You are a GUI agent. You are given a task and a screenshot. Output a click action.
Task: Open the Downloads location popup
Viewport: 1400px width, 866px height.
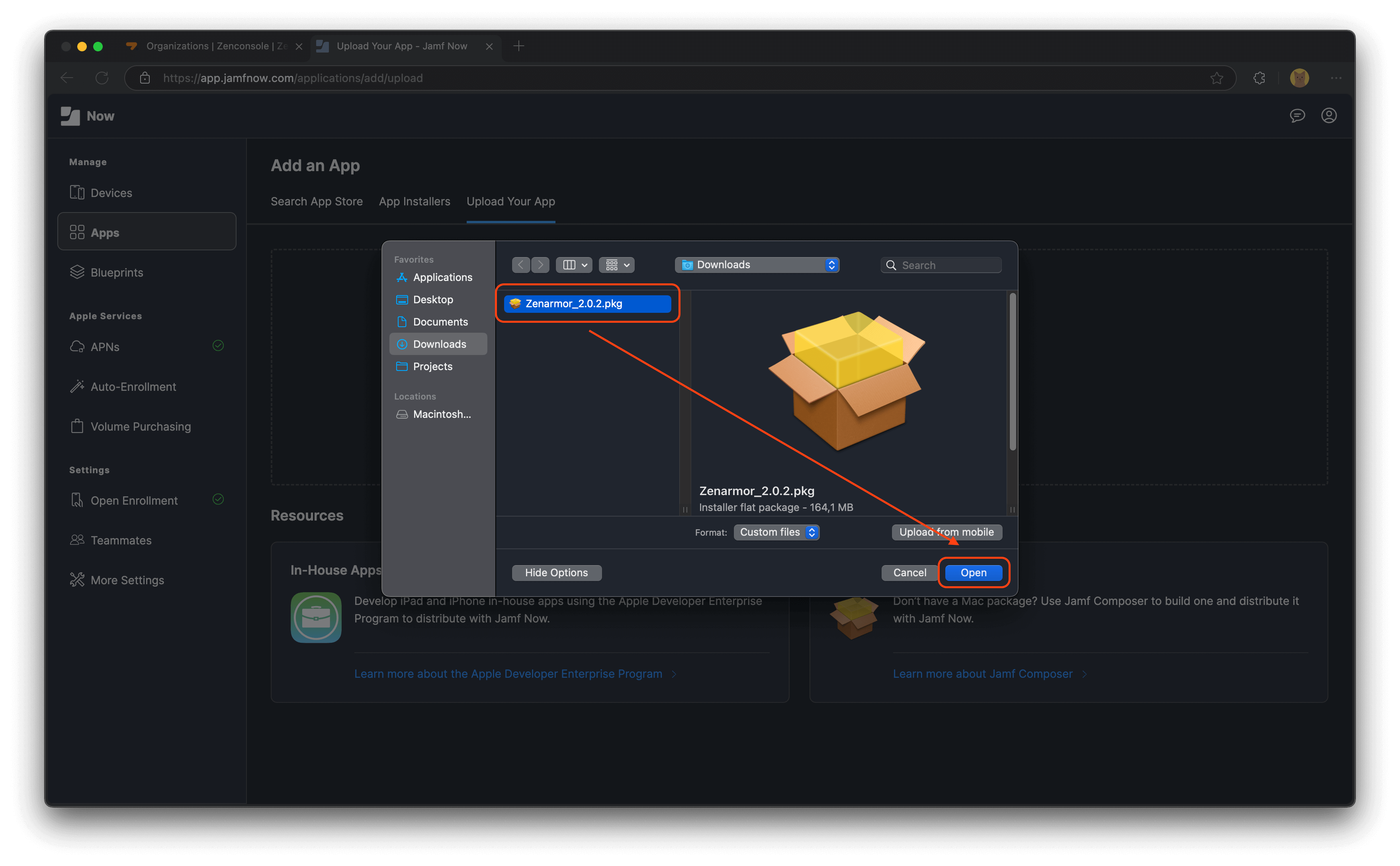coord(757,265)
